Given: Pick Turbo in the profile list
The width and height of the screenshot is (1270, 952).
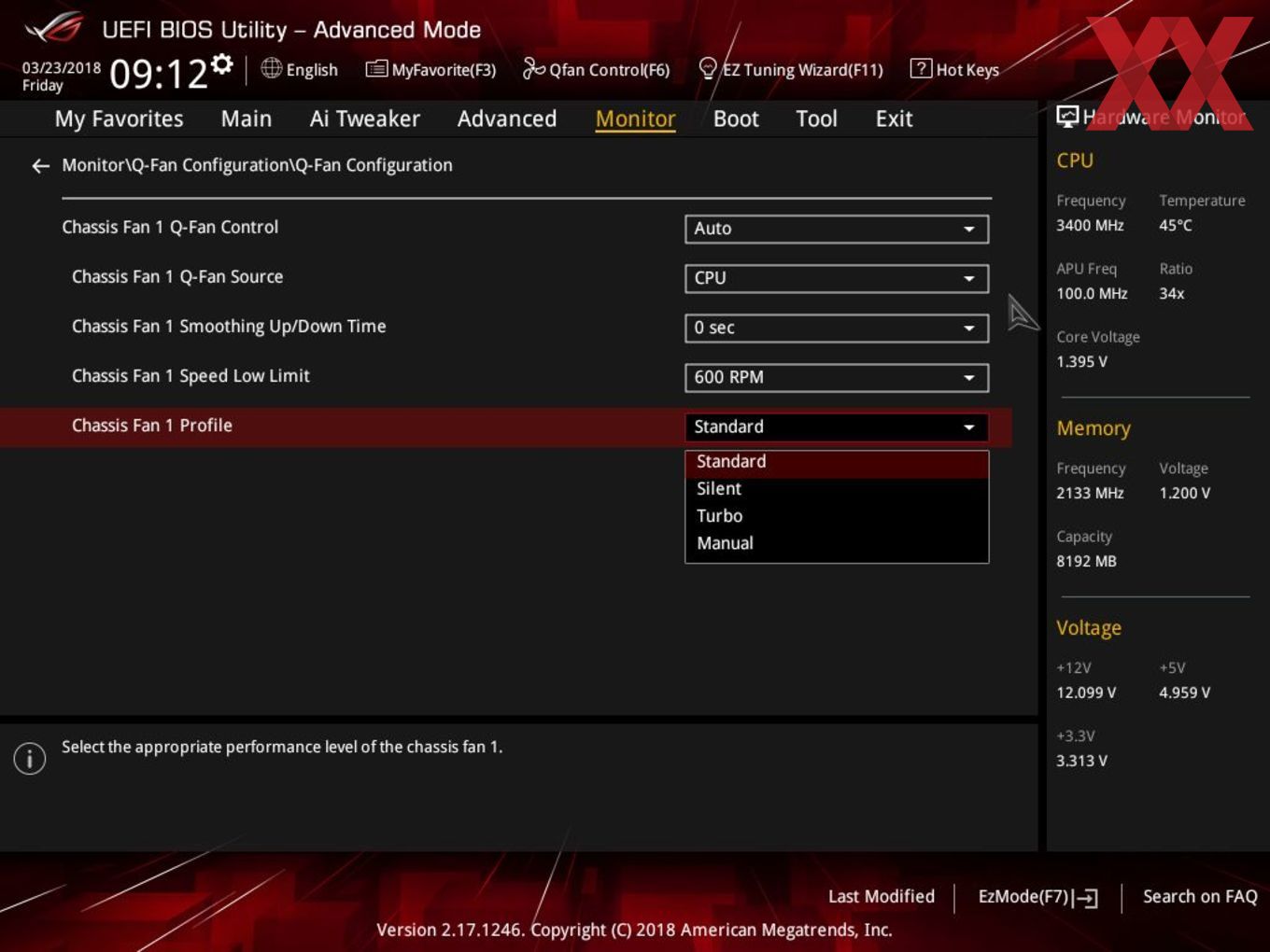Looking at the screenshot, I should click(x=837, y=516).
